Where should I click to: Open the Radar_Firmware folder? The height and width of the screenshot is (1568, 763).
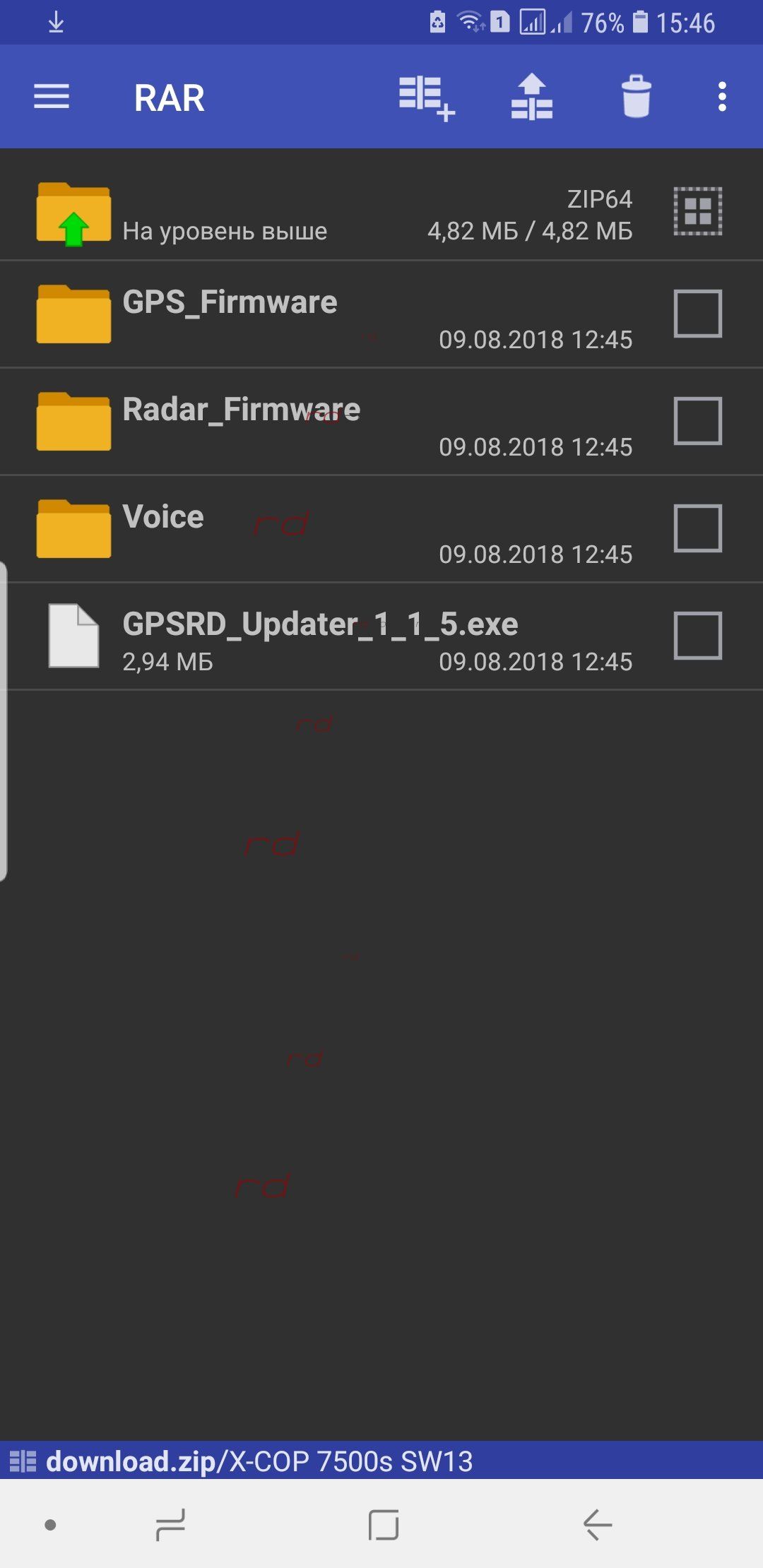(x=333, y=422)
